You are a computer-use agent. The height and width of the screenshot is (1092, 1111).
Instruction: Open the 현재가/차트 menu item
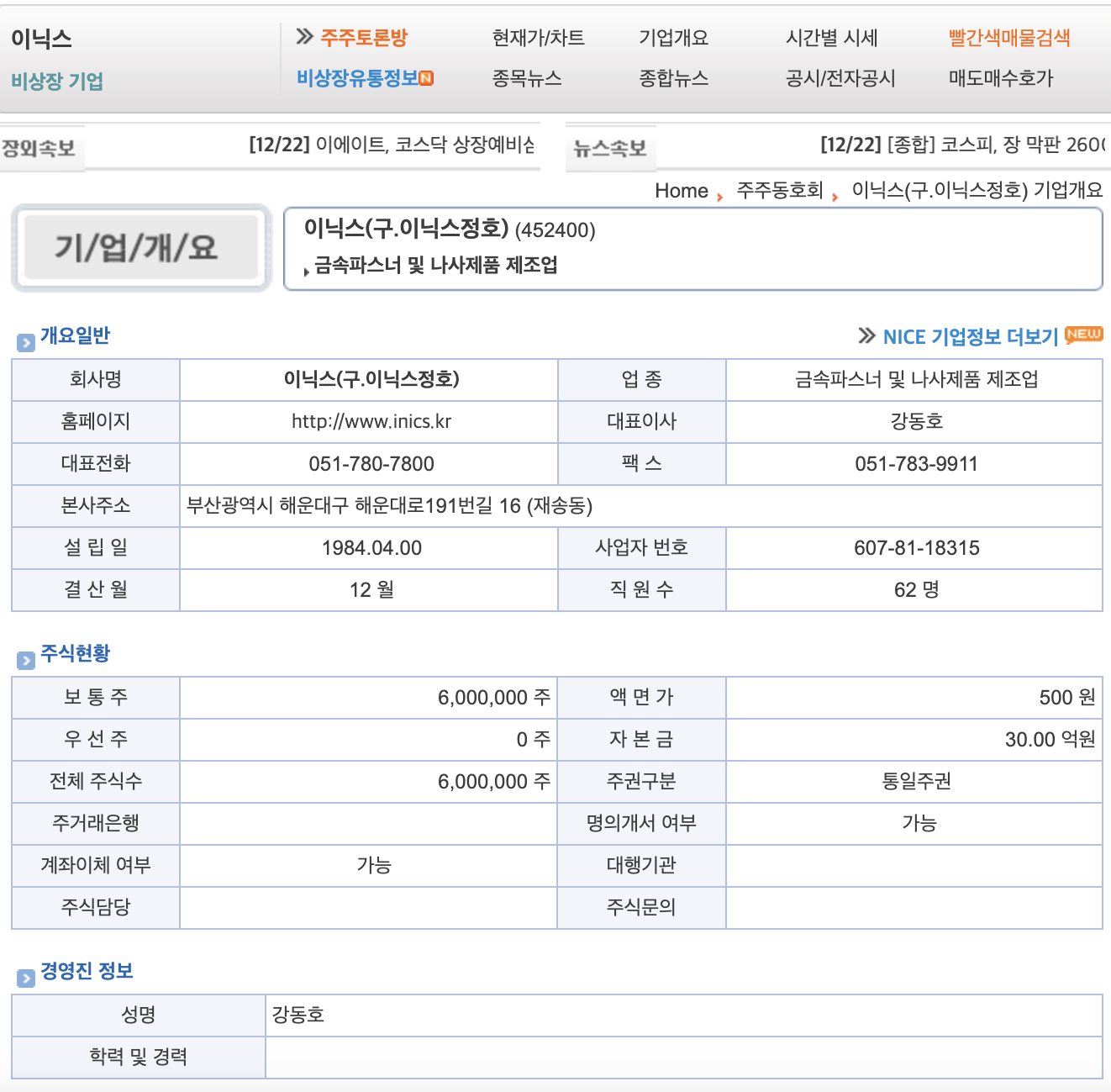(x=538, y=37)
